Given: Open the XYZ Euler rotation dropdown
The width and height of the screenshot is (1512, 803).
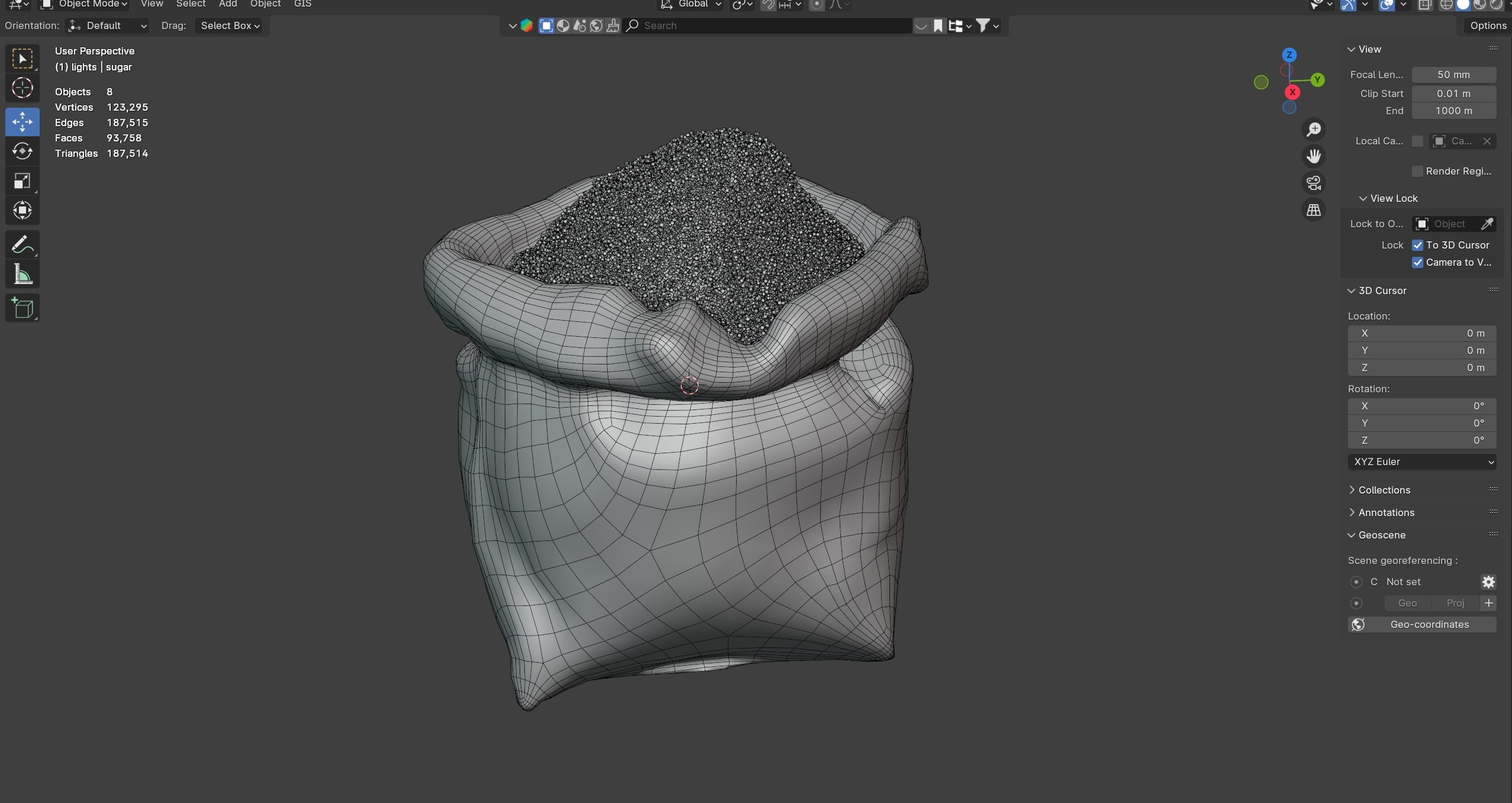Looking at the screenshot, I should (1421, 462).
